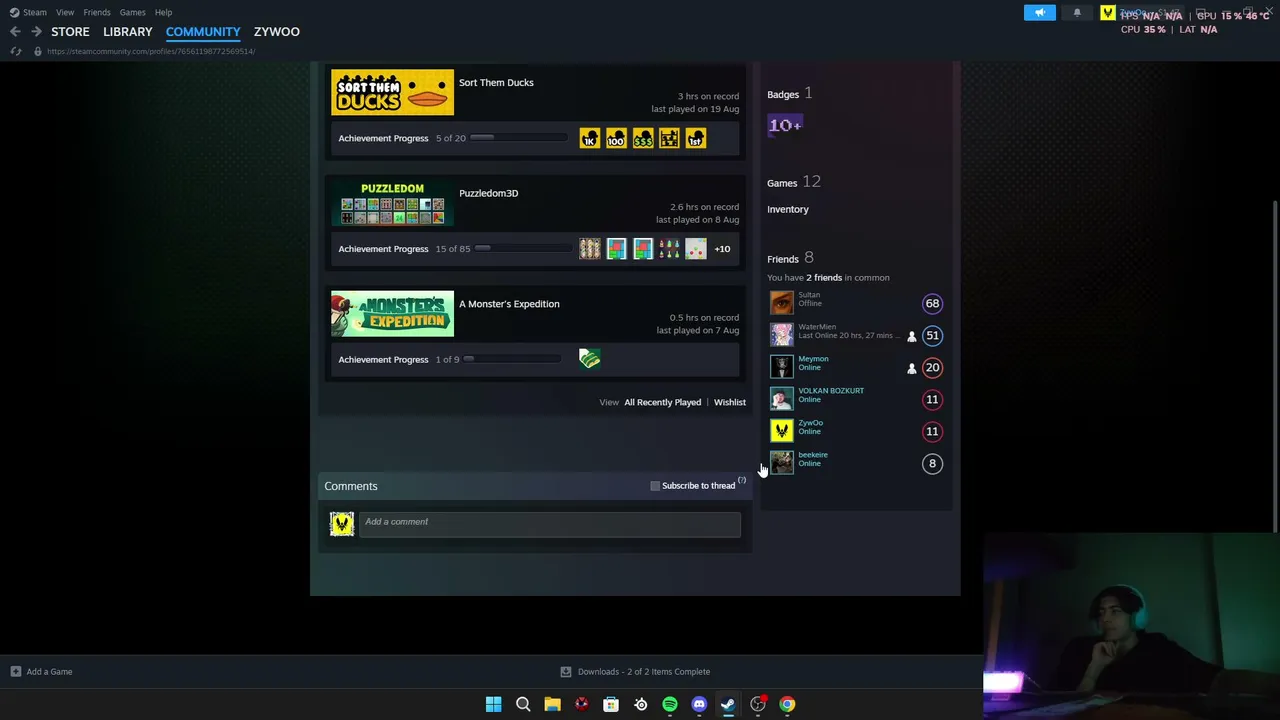This screenshot has height=720, width=1280.
Task: Open the Wishlist link
Action: point(730,402)
